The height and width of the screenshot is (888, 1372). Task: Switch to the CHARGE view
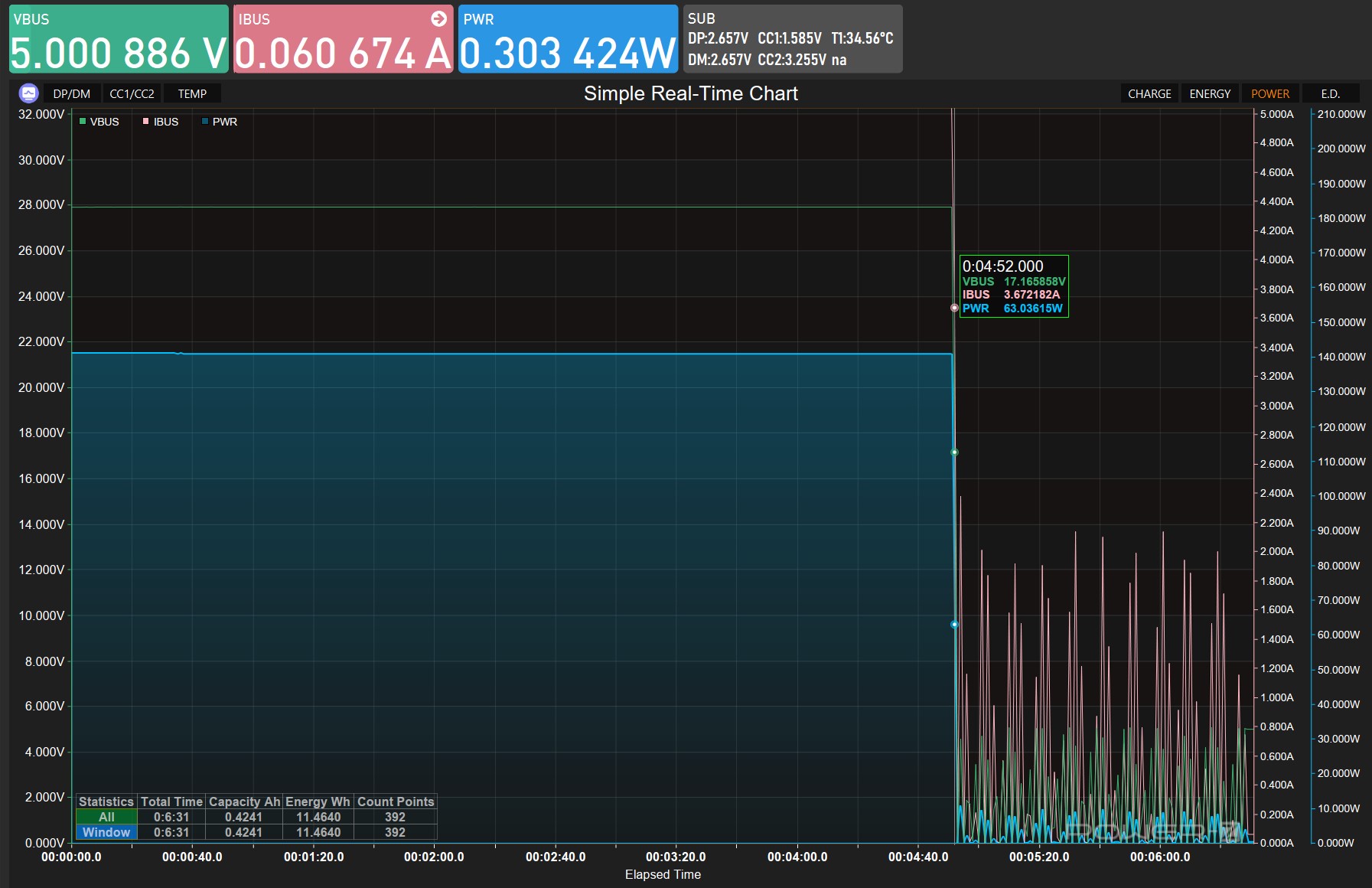[x=1149, y=93]
